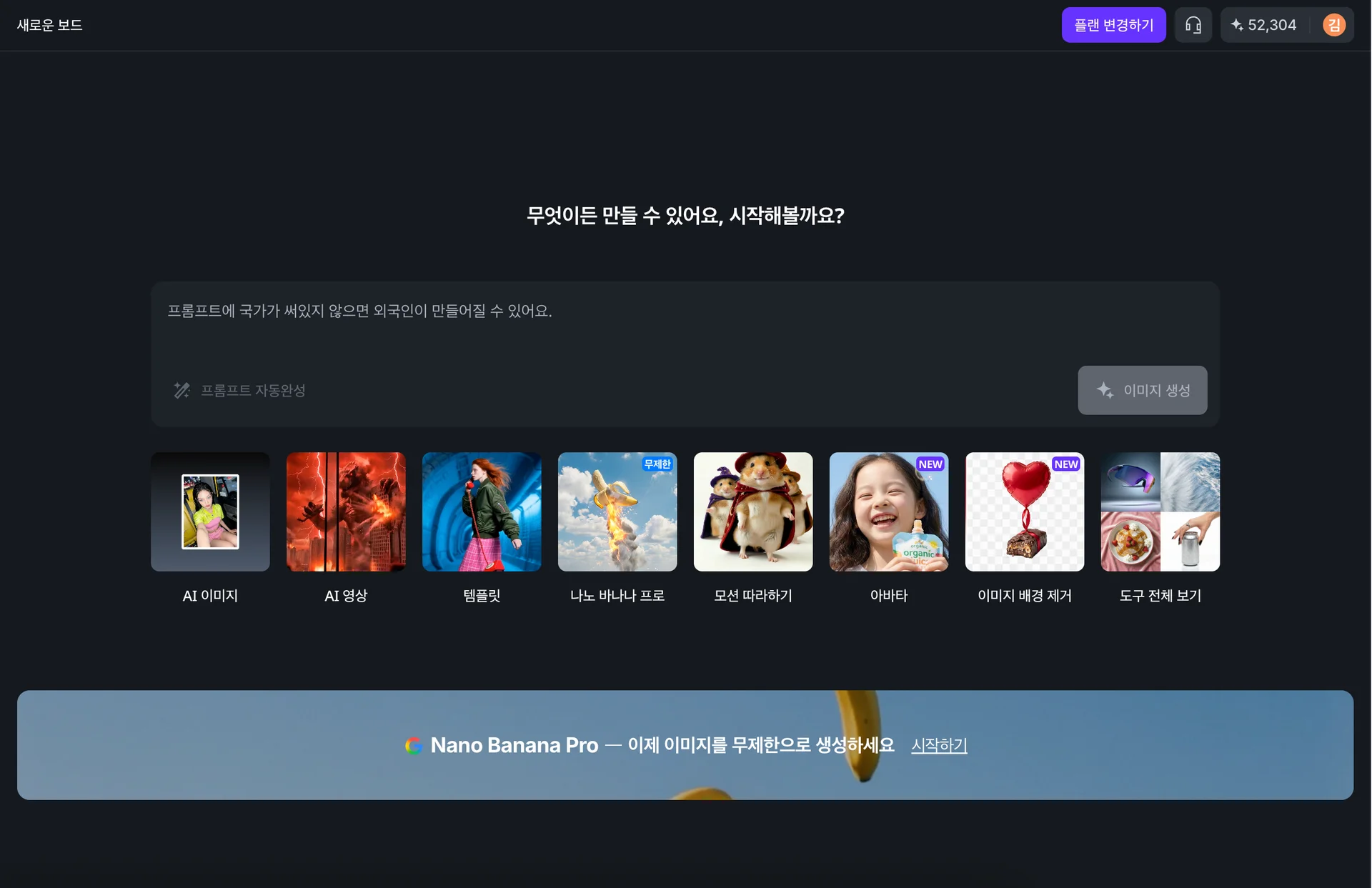Open 나노 바나나 프로 banana thumbnail
Image resolution: width=1372 pixels, height=888 pixels.
tap(617, 512)
